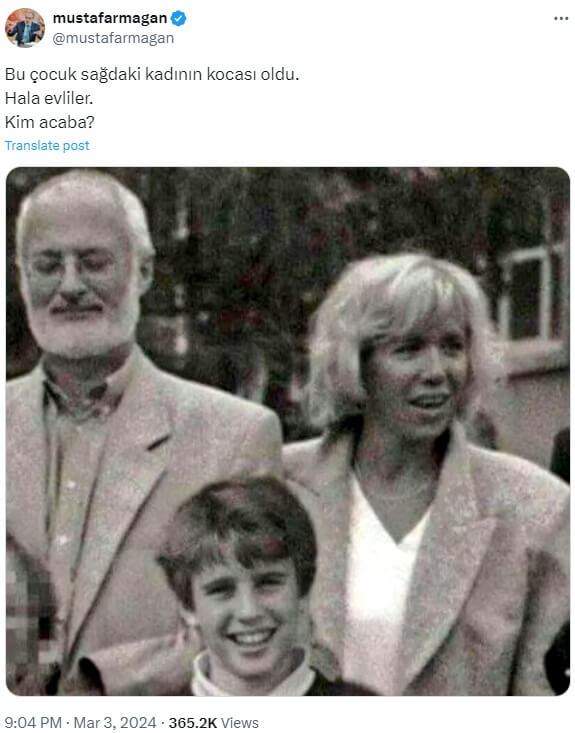Click the blue verified badge

[x=179, y=18]
